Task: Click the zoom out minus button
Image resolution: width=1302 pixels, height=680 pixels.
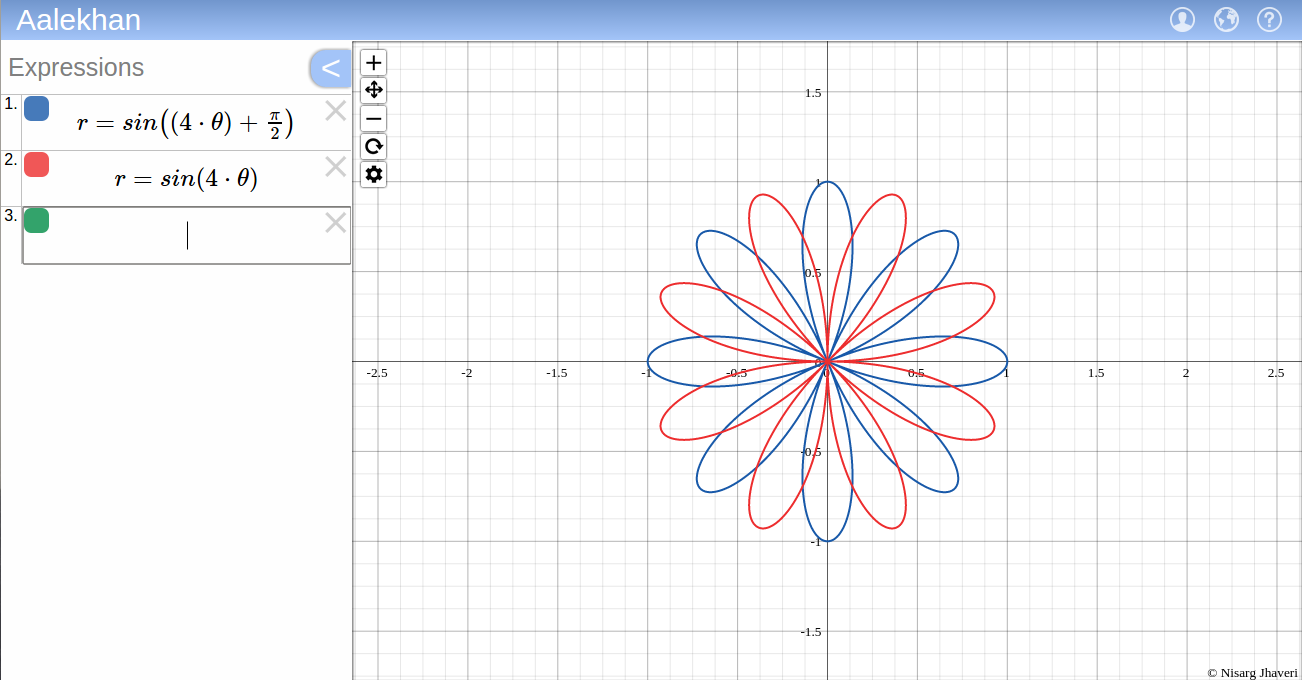Action: point(373,119)
